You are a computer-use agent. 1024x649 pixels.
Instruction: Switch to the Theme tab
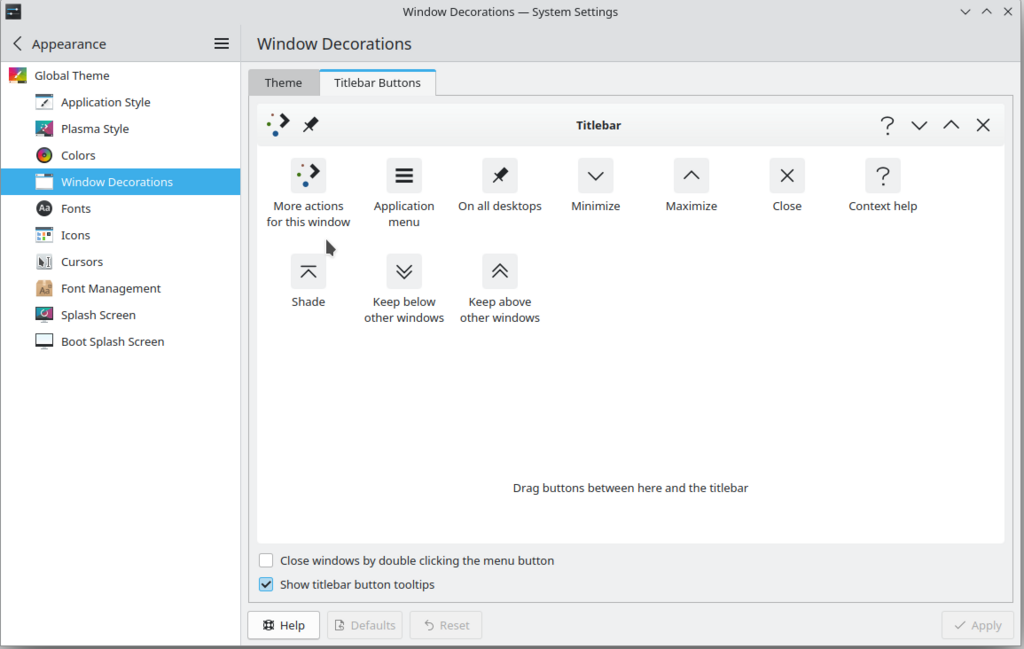click(x=283, y=83)
